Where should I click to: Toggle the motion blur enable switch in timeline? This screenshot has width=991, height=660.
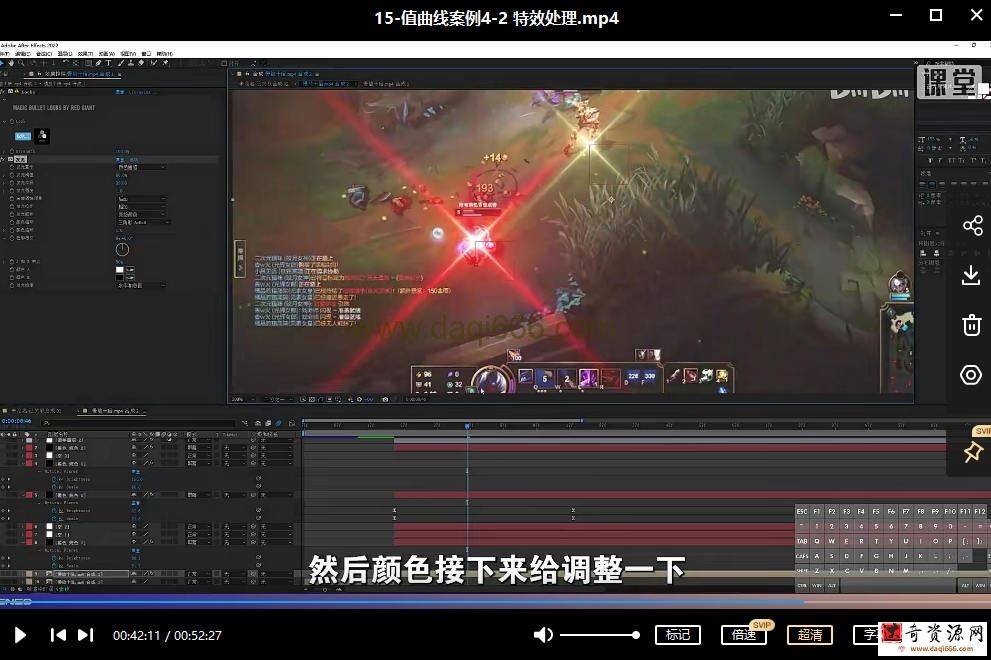279,423
